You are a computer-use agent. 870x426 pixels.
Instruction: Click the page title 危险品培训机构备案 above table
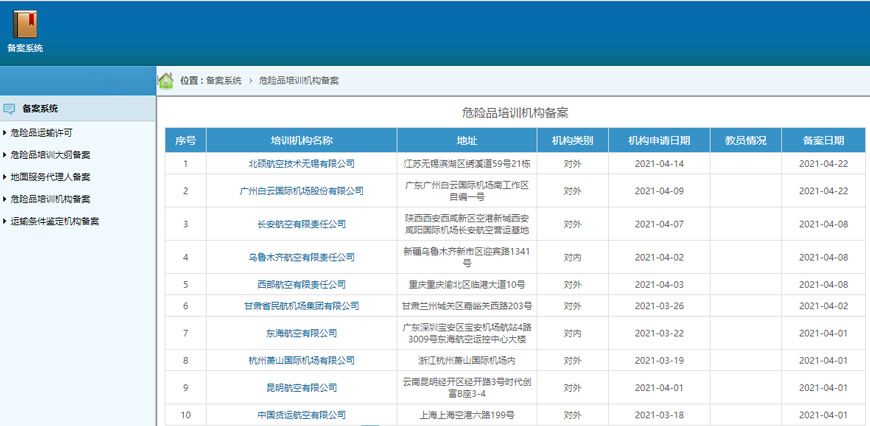coord(515,113)
